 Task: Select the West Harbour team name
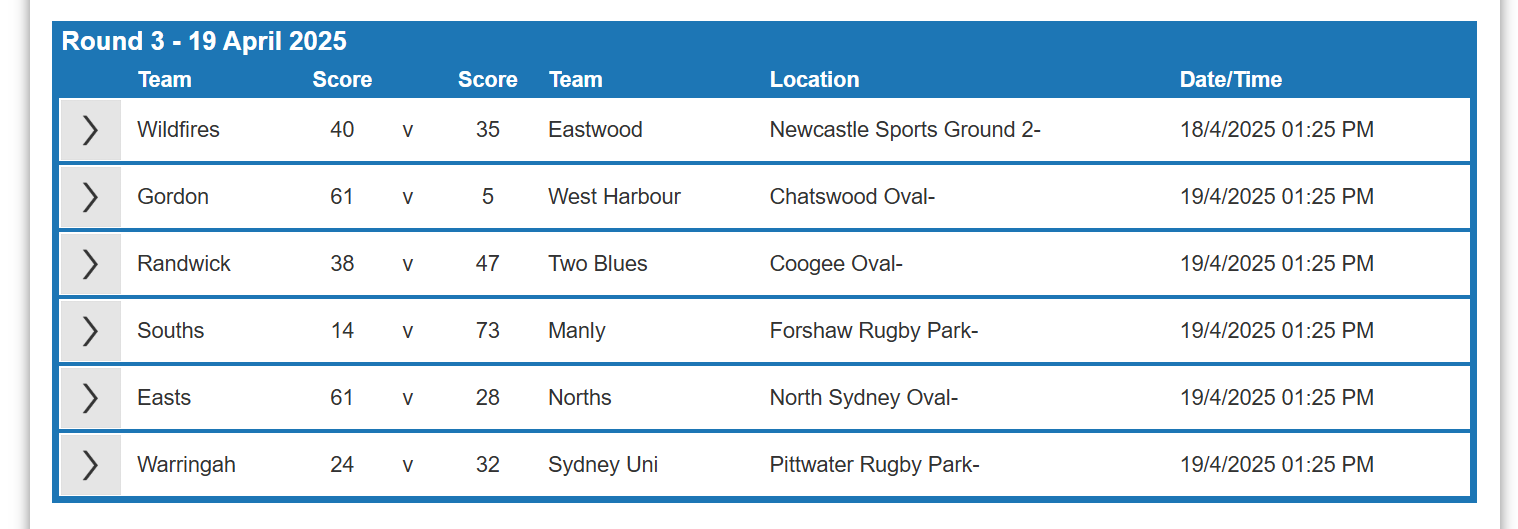(x=614, y=197)
